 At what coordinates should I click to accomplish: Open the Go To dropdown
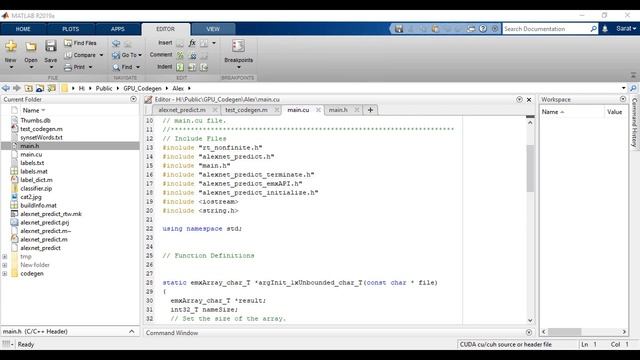(127, 55)
